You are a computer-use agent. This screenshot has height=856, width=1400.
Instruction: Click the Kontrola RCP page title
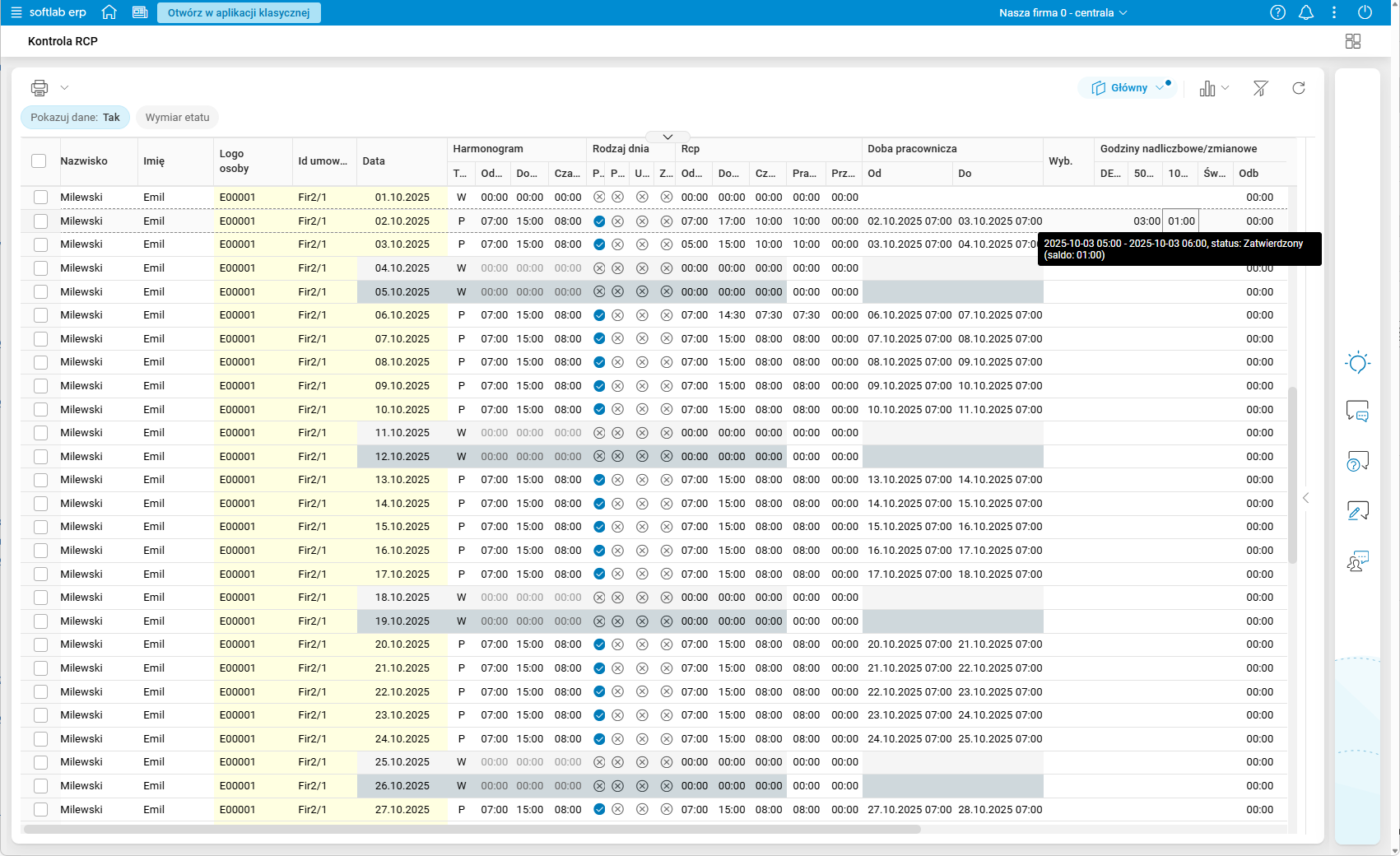pyautogui.click(x=63, y=41)
